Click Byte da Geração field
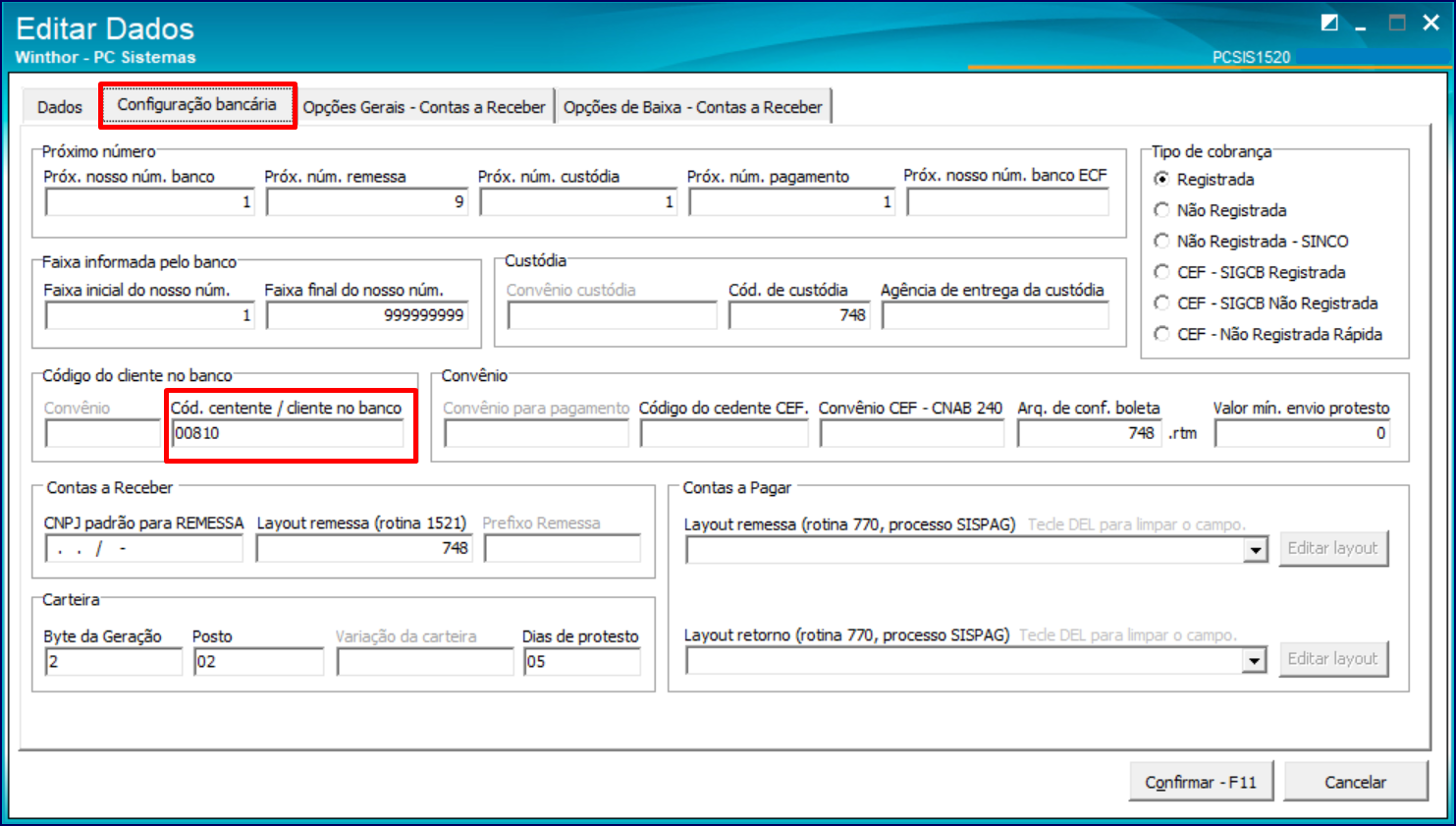Image resolution: width=1456 pixels, height=826 pixels. coord(114,662)
